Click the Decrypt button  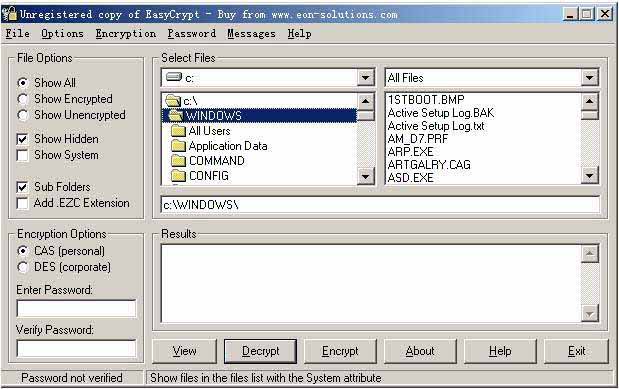click(x=260, y=351)
